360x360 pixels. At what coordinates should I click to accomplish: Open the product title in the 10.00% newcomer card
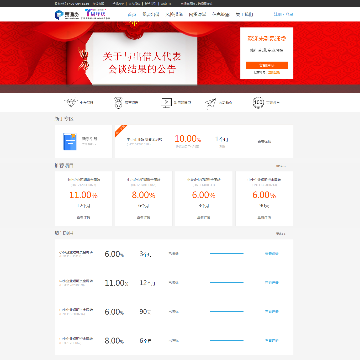[145, 140]
